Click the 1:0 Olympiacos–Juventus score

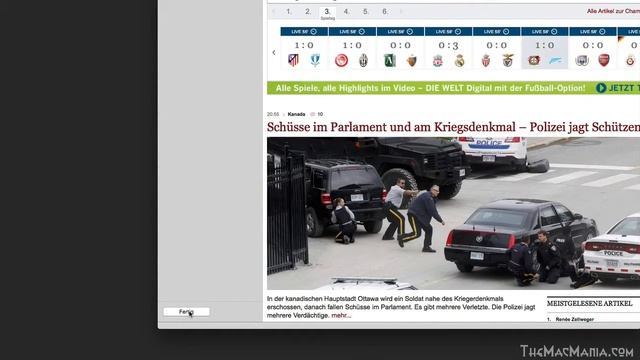pyautogui.click(x=352, y=45)
